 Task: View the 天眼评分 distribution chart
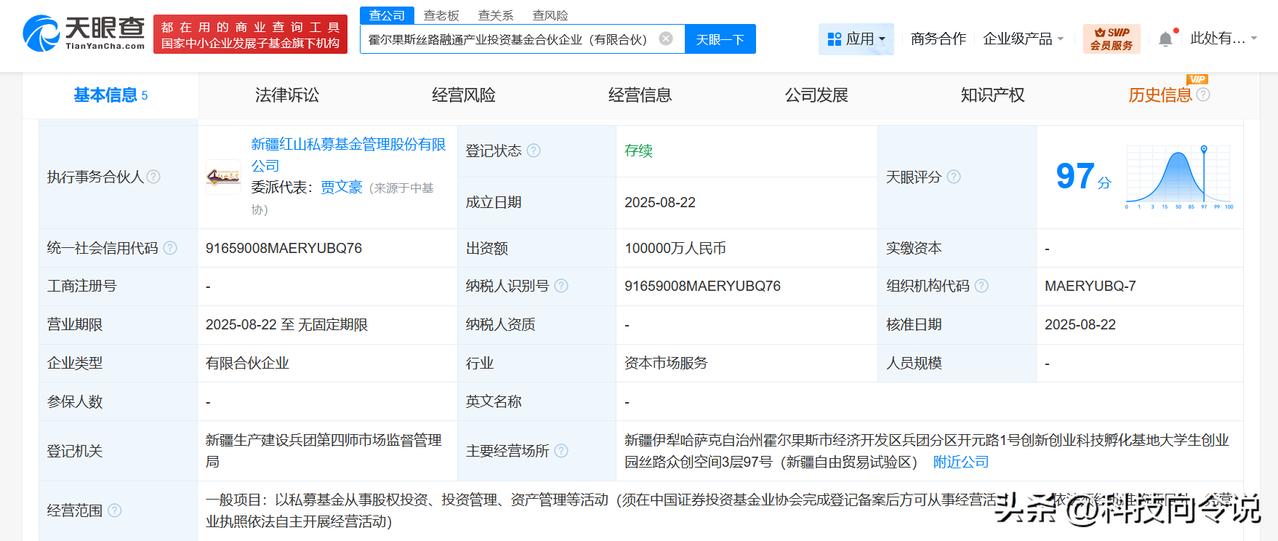1179,177
